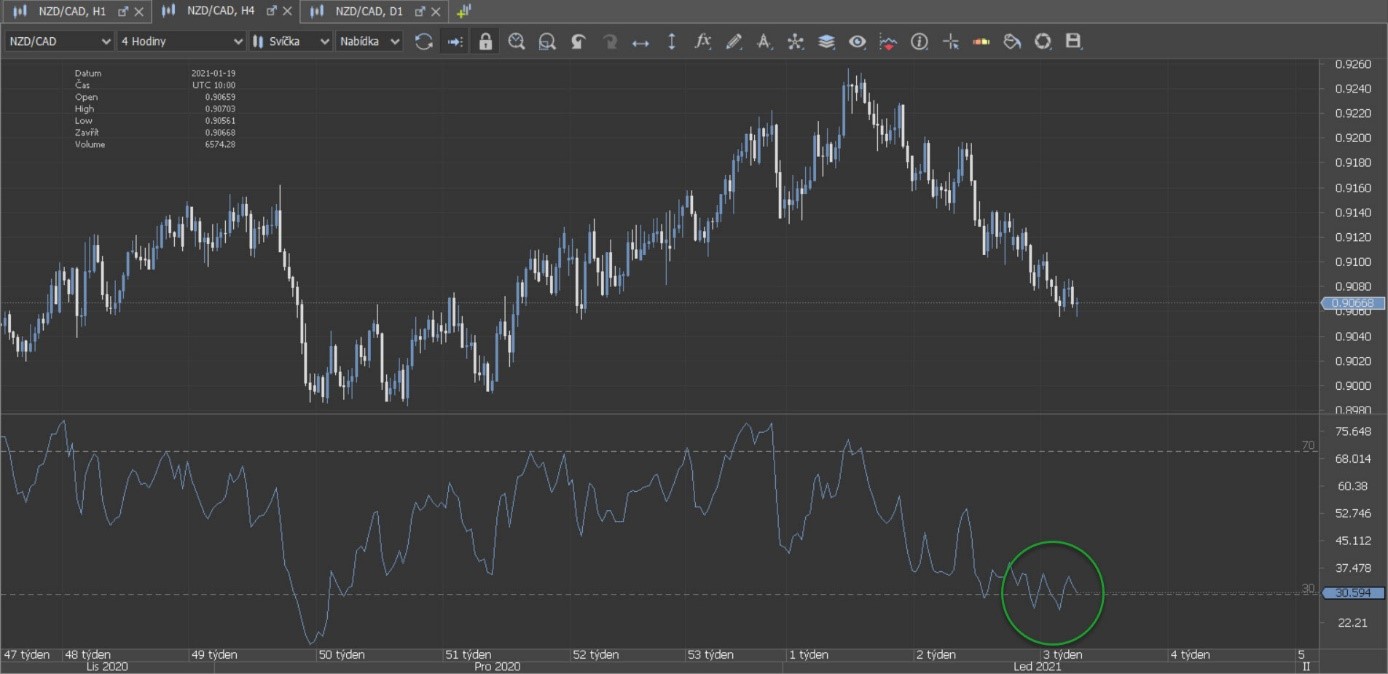
Task: Click the paint bucket color theme icon
Action: [x=1012, y=42]
